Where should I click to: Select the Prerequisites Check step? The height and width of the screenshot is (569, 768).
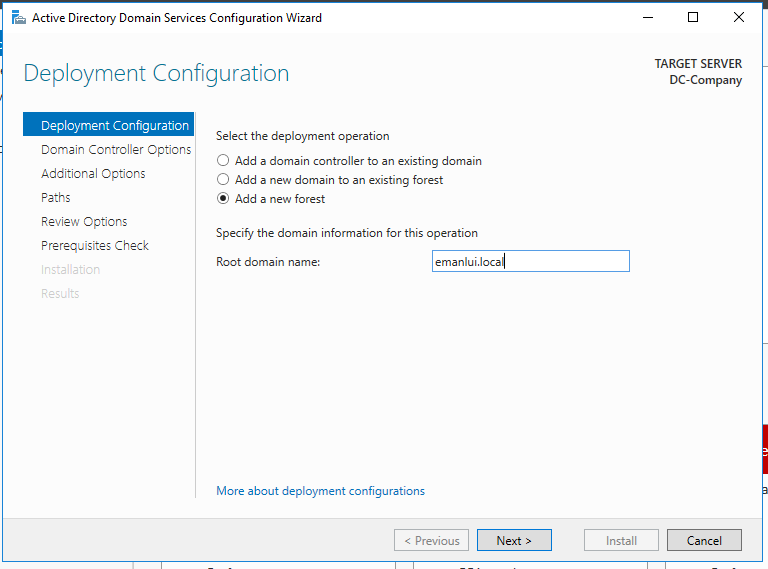pyautogui.click(x=95, y=246)
